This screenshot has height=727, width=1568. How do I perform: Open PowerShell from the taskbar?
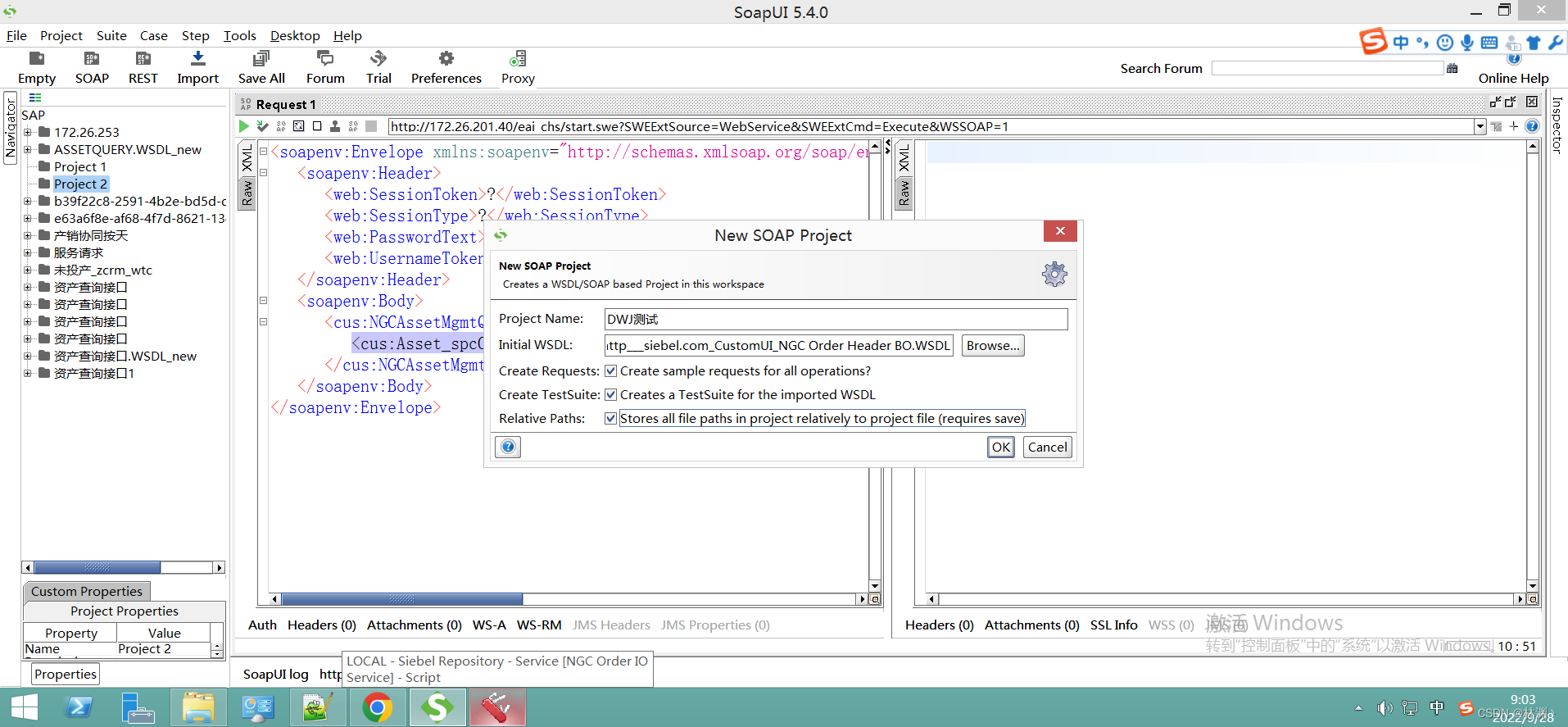coord(79,707)
